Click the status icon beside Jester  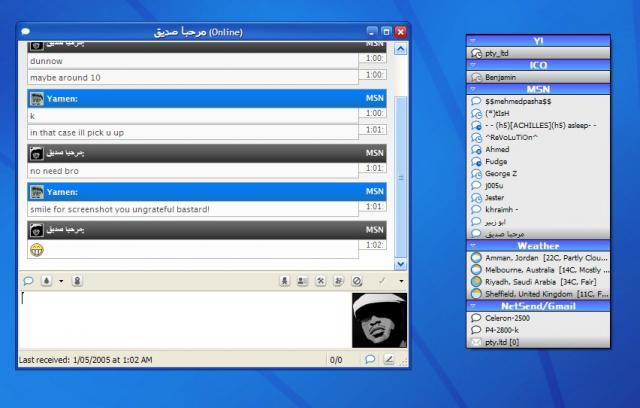(476, 198)
